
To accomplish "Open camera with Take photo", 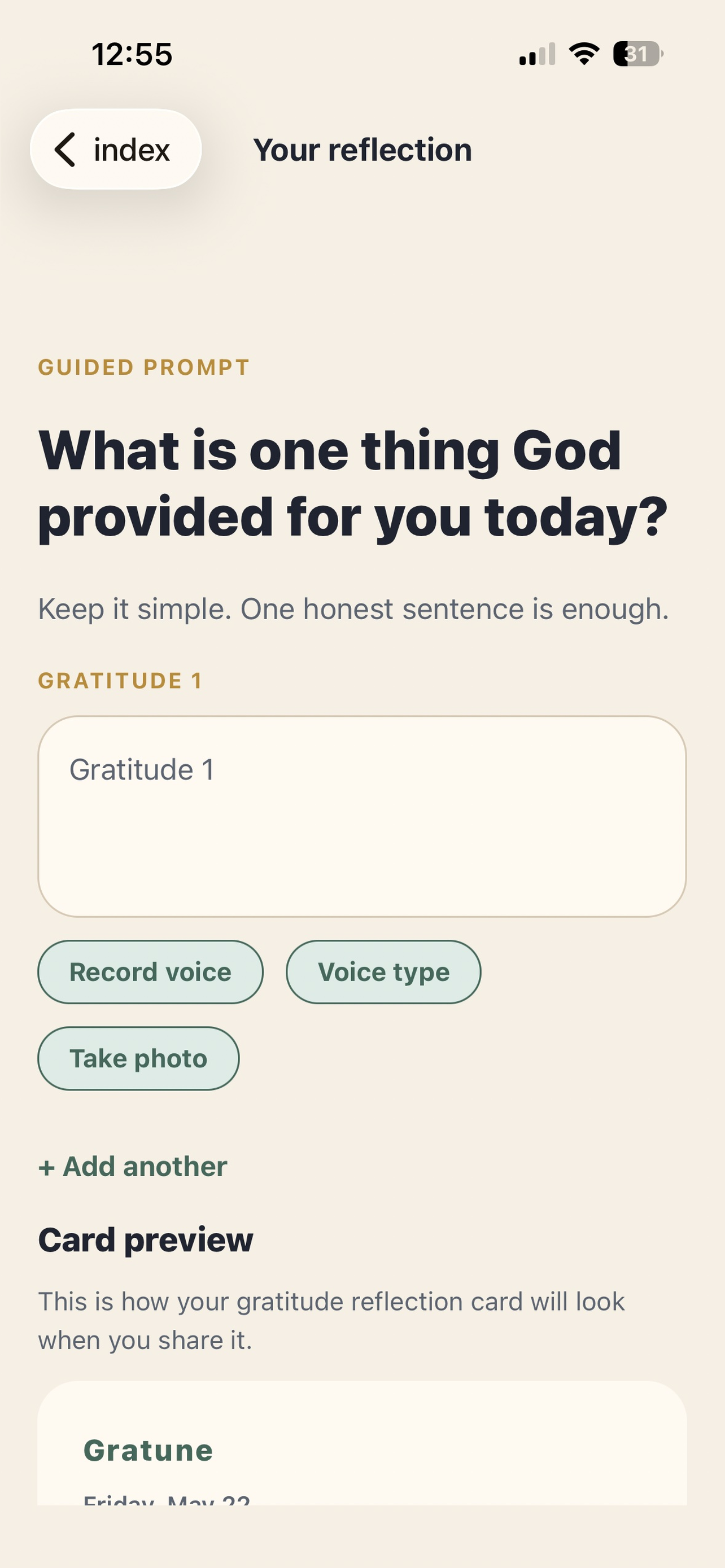I will tap(138, 1058).
